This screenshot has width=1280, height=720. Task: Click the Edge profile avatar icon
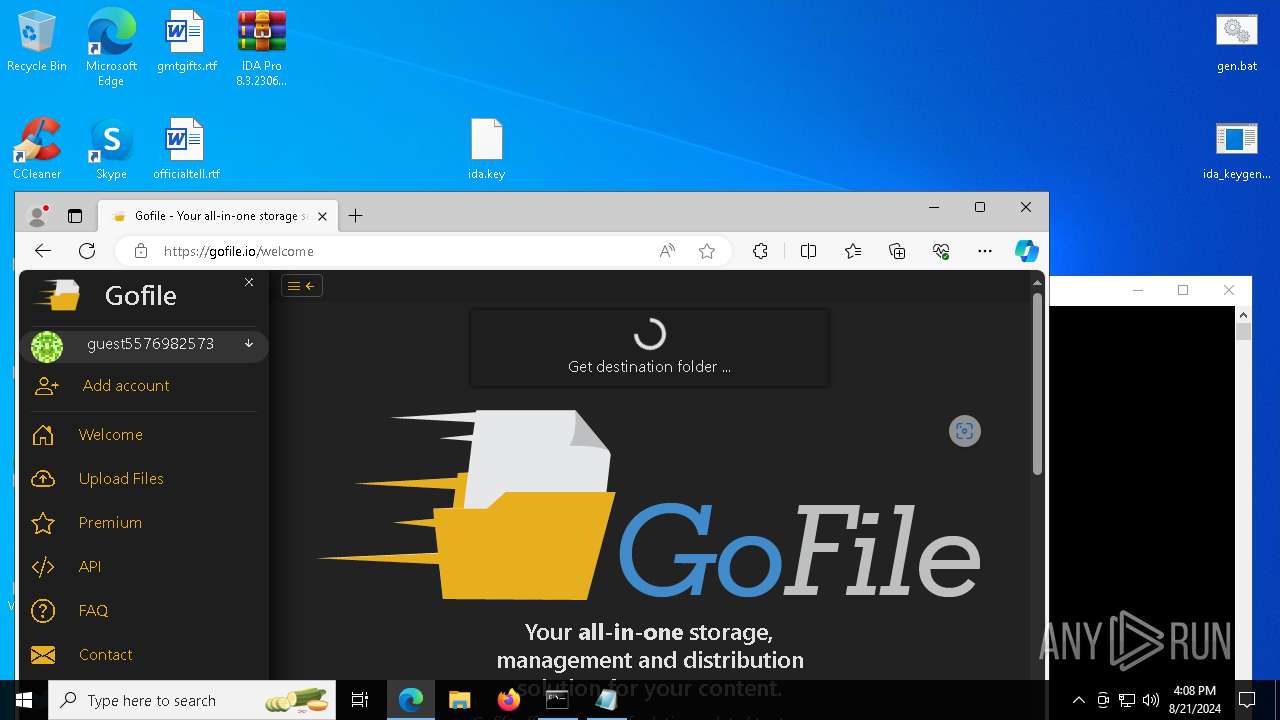(x=38, y=216)
